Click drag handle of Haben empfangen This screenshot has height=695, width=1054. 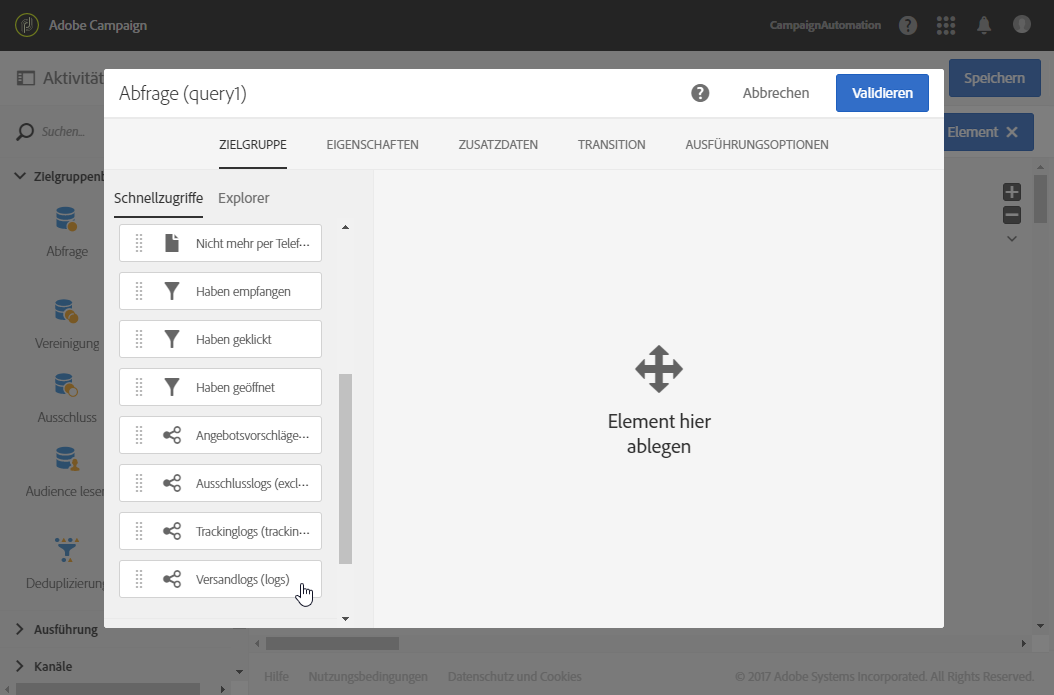pos(139,291)
